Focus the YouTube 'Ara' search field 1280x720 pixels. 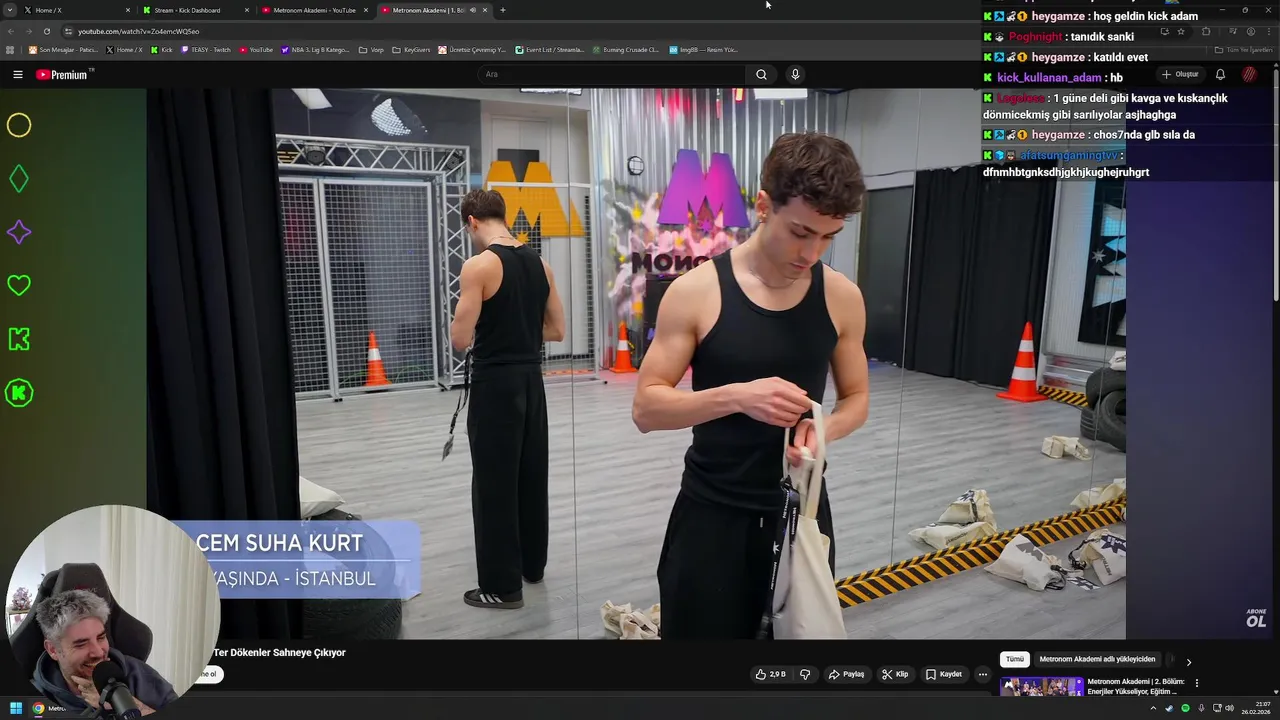click(612, 74)
